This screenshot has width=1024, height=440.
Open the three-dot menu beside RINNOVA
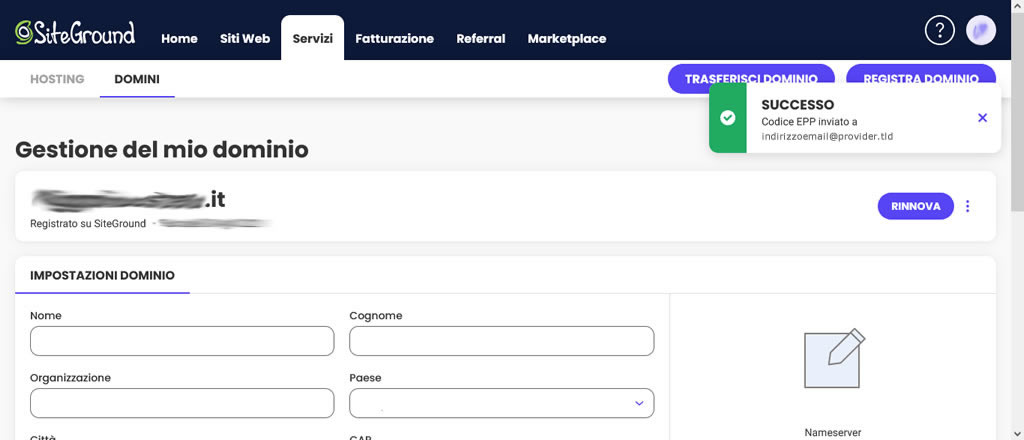[x=968, y=206]
